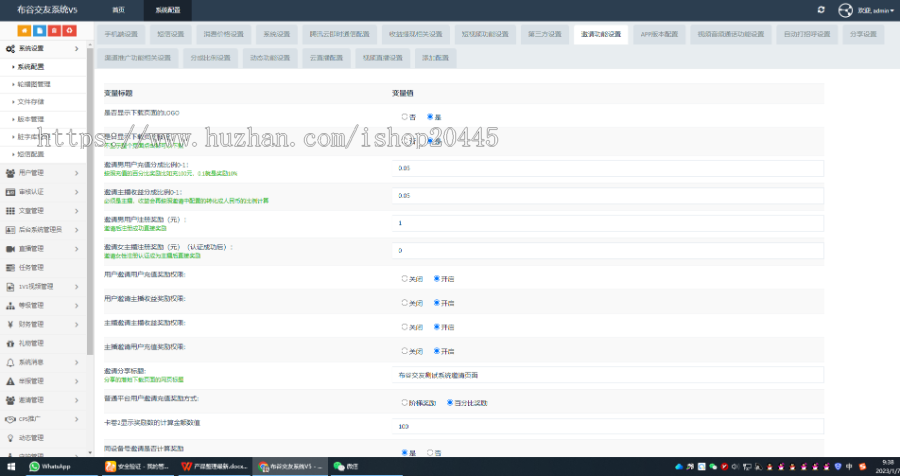Expand the CPS推广 chevron
The width and height of the screenshot is (900, 476).
[77, 419]
